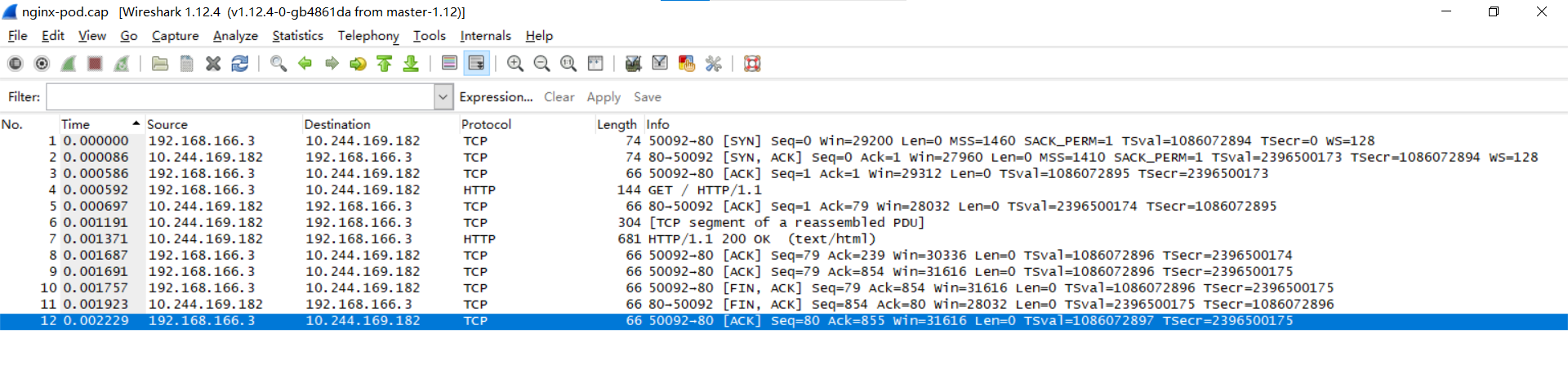Start a new live capture (shark fin)

[x=69, y=64]
